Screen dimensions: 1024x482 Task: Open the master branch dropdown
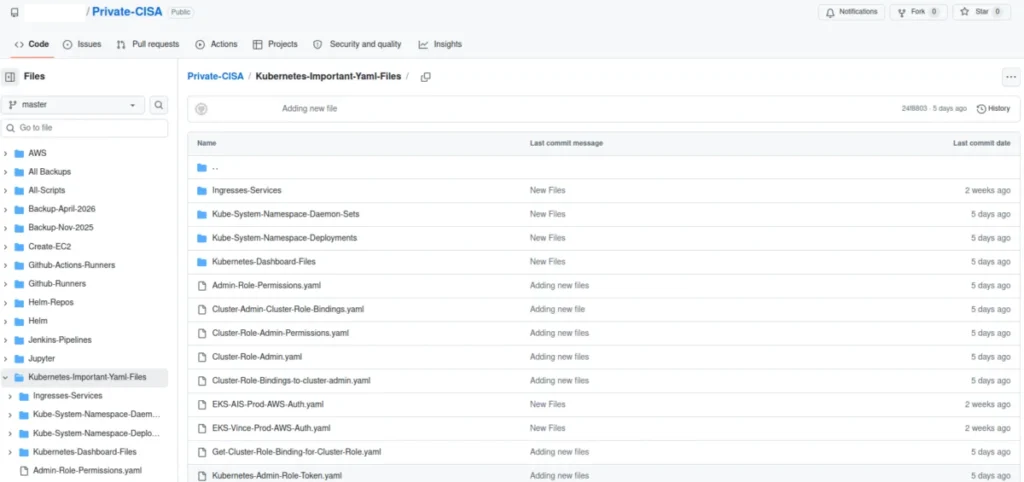[72, 104]
